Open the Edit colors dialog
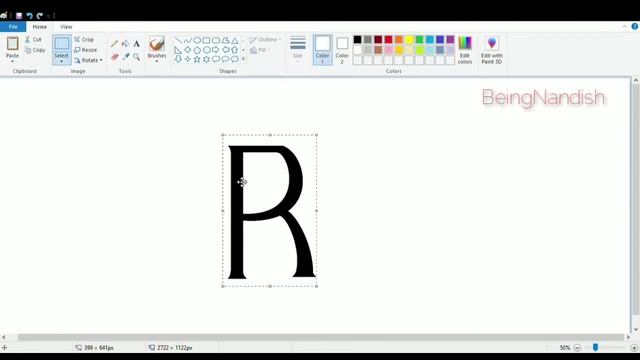 click(464, 50)
